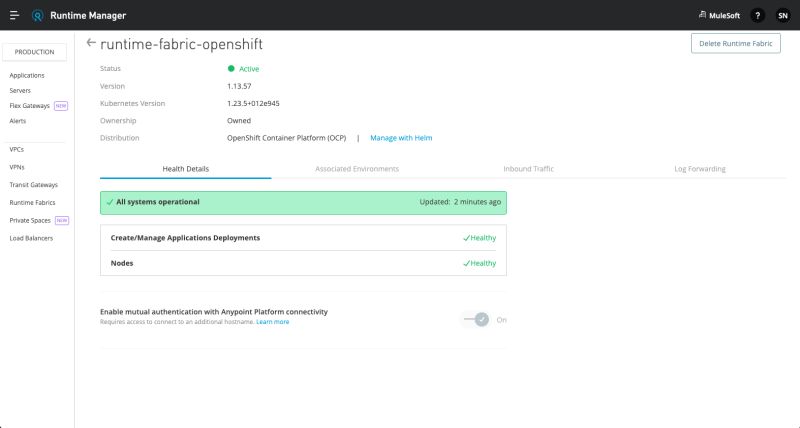
Task: Switch to the Log Forwarding tab
Action: pos(700,169)
